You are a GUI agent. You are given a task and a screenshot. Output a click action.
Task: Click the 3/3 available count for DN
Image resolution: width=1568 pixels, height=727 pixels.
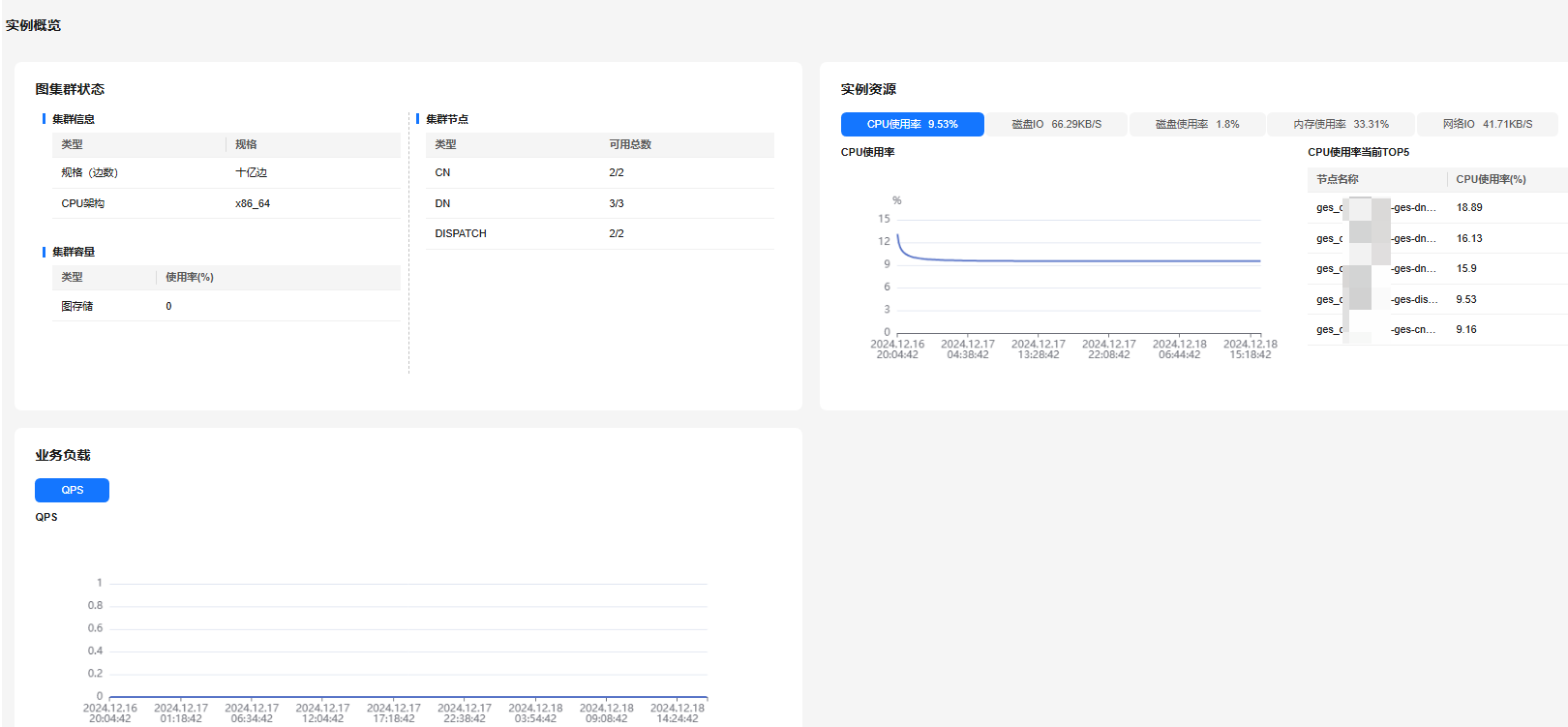617,203
